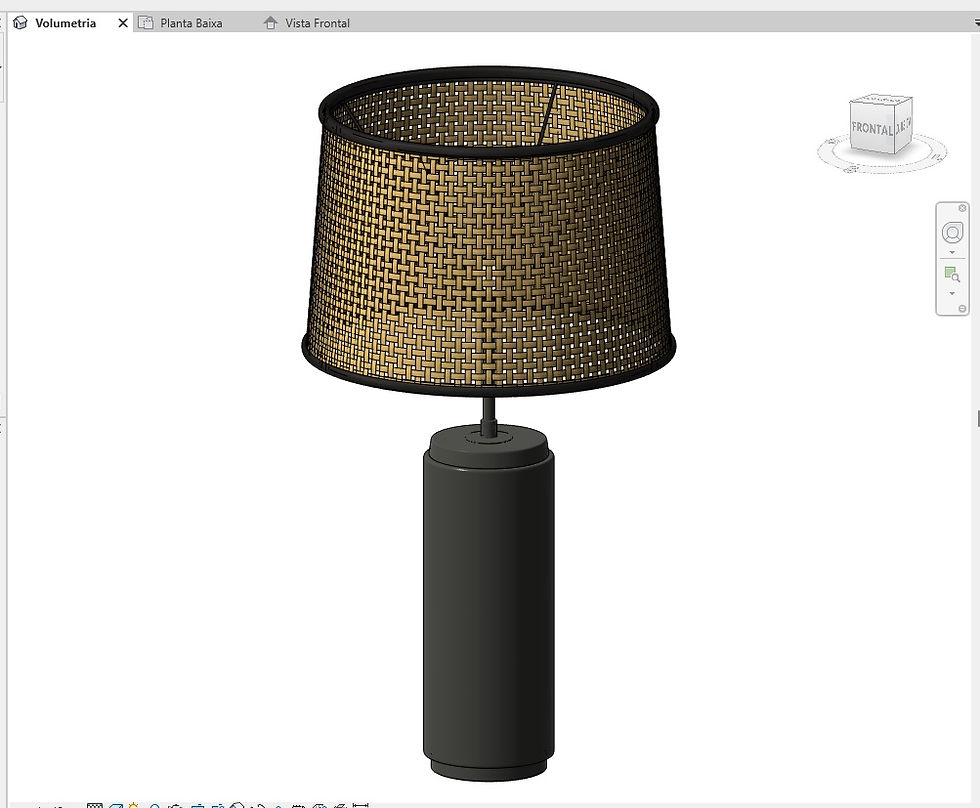980x808 pixels.
Task: Click the FRONTAL face of the ViewCube
Action: point(872,129)
